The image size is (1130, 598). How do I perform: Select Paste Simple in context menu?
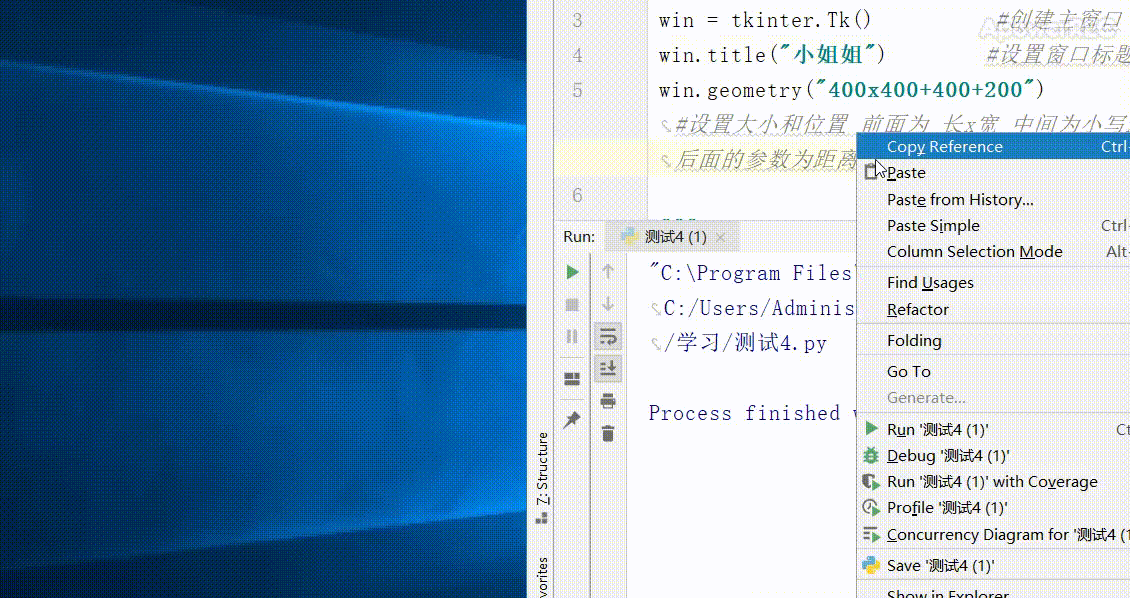(x=993, y=226)
